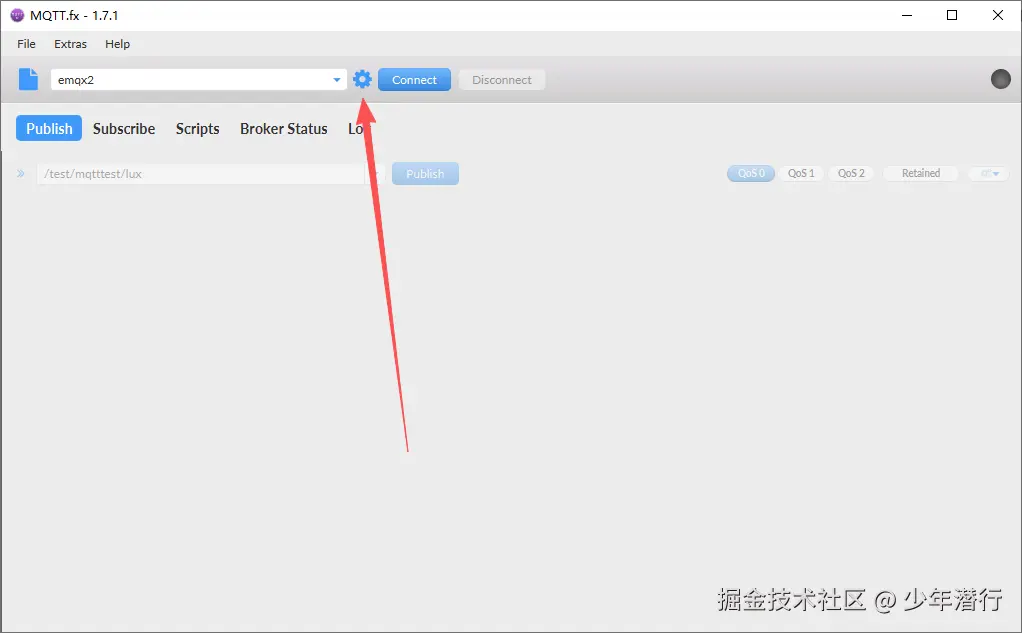Click the MQTT.fx app logo in title bar
This screenshot has height=633, width=1022.
[17, 15]
